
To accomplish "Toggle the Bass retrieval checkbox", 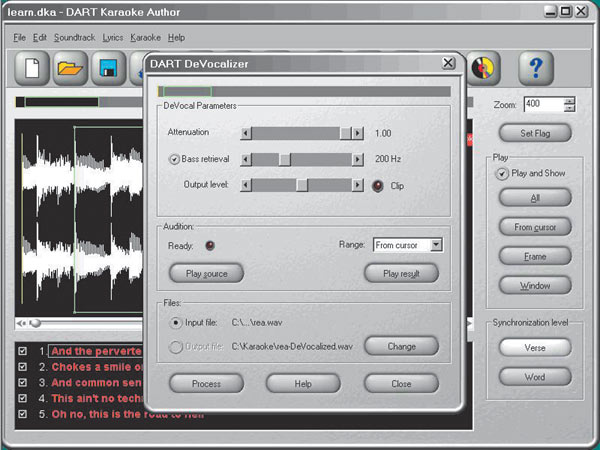I will click(x=174, y=159).
